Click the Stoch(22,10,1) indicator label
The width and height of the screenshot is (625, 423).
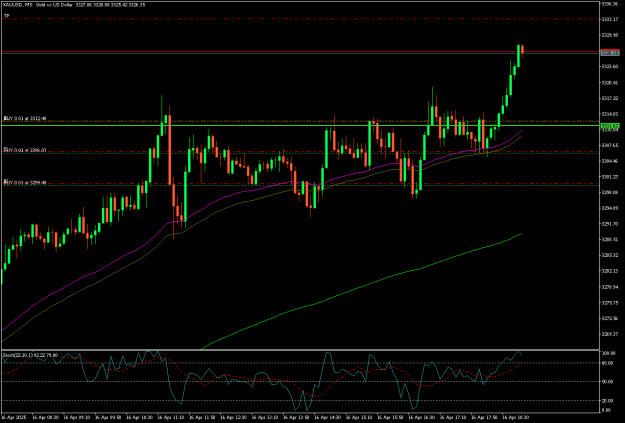pyautogui.click(x=30, y=355)
